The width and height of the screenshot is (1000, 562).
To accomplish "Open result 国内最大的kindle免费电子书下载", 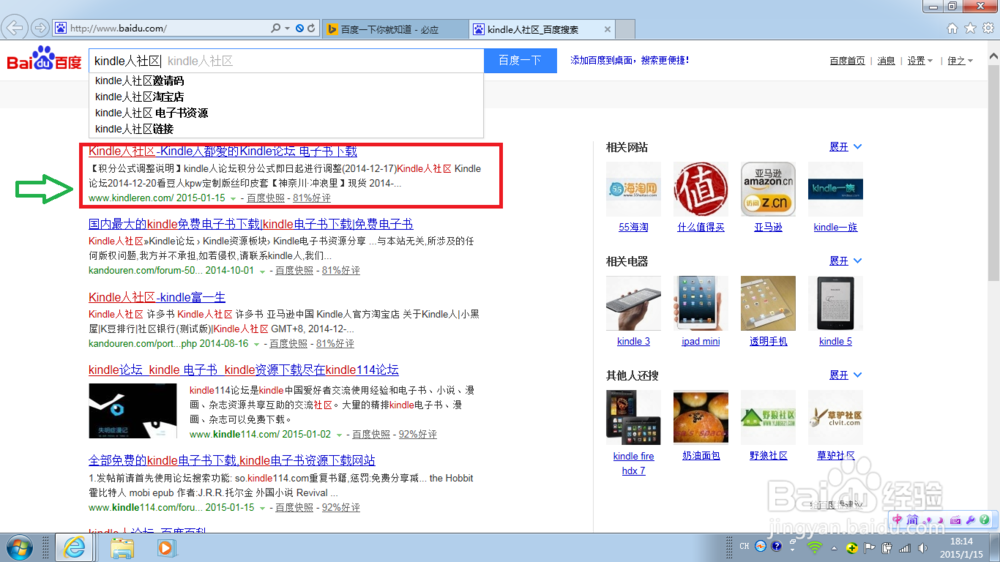I will pos(251,224).
